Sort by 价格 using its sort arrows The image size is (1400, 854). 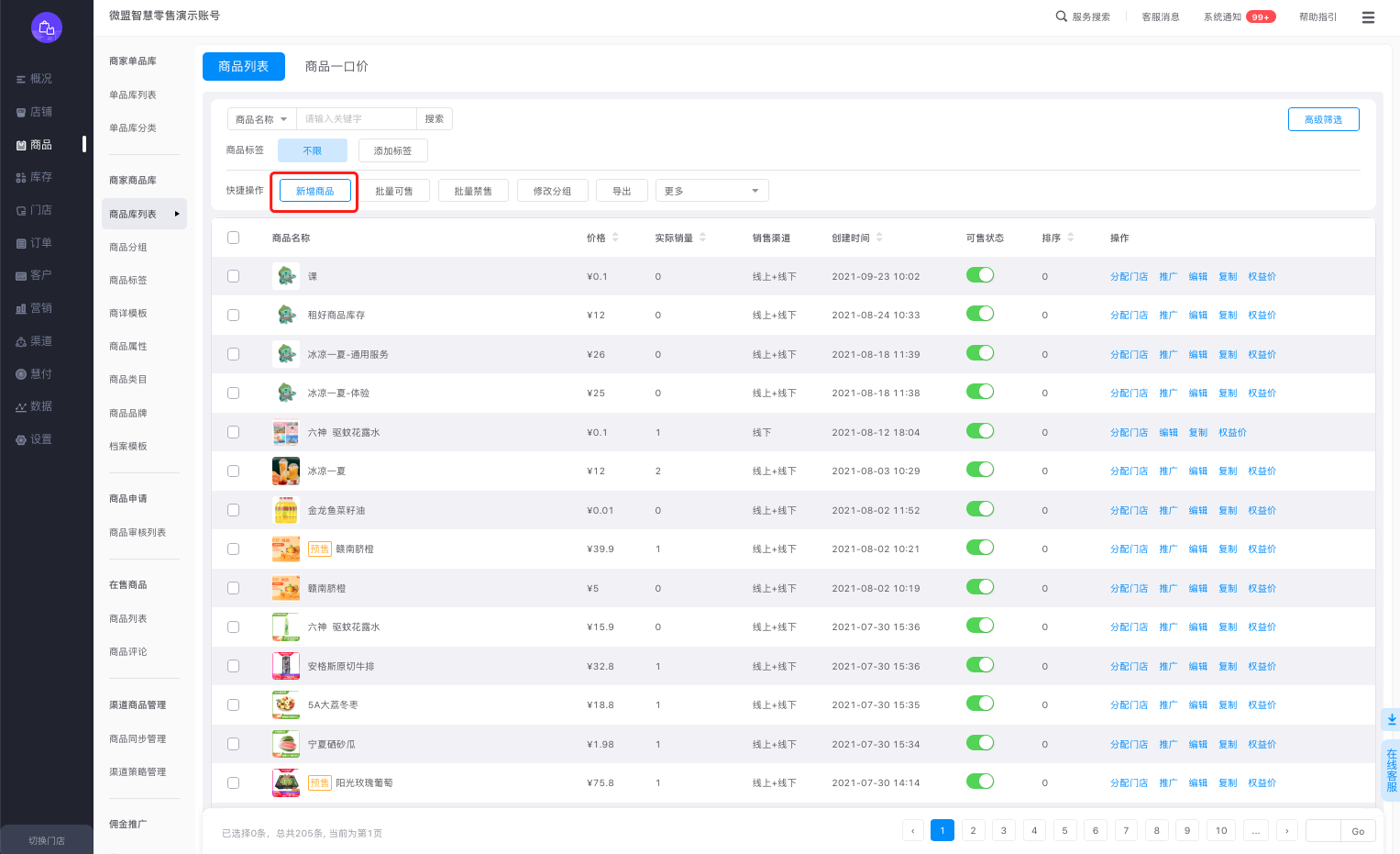tap(615, 238)
